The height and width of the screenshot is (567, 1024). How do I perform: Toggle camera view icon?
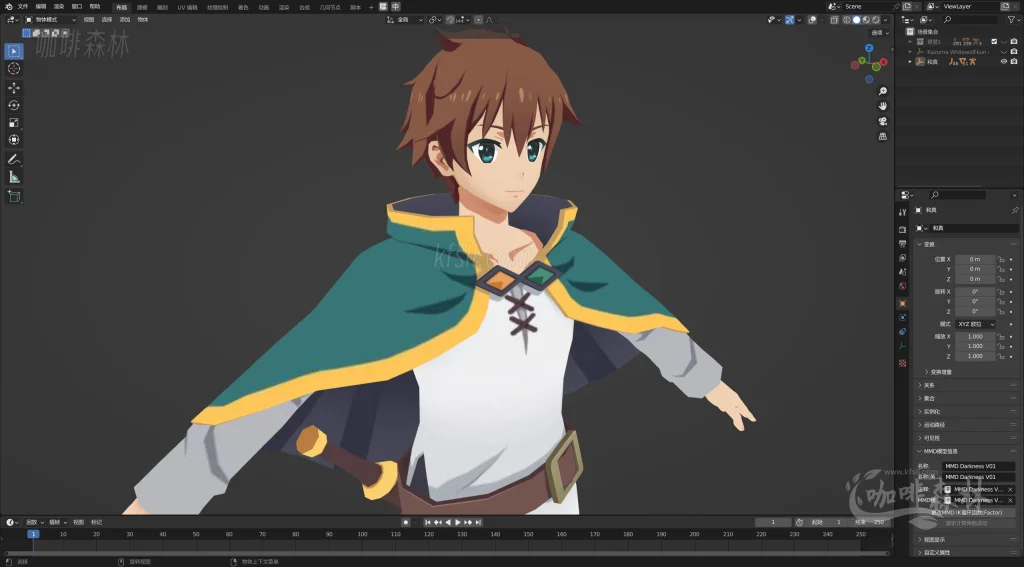coord(883,122)
